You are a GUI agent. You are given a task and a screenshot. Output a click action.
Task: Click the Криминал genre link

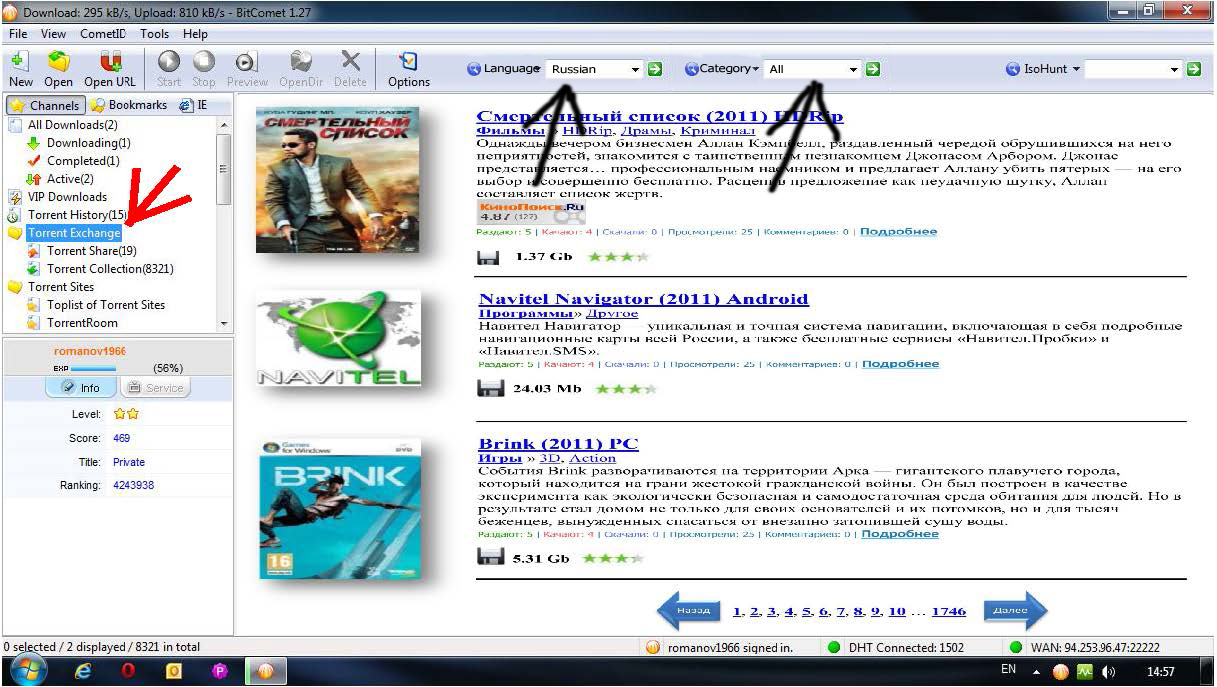tap(718, 131)
